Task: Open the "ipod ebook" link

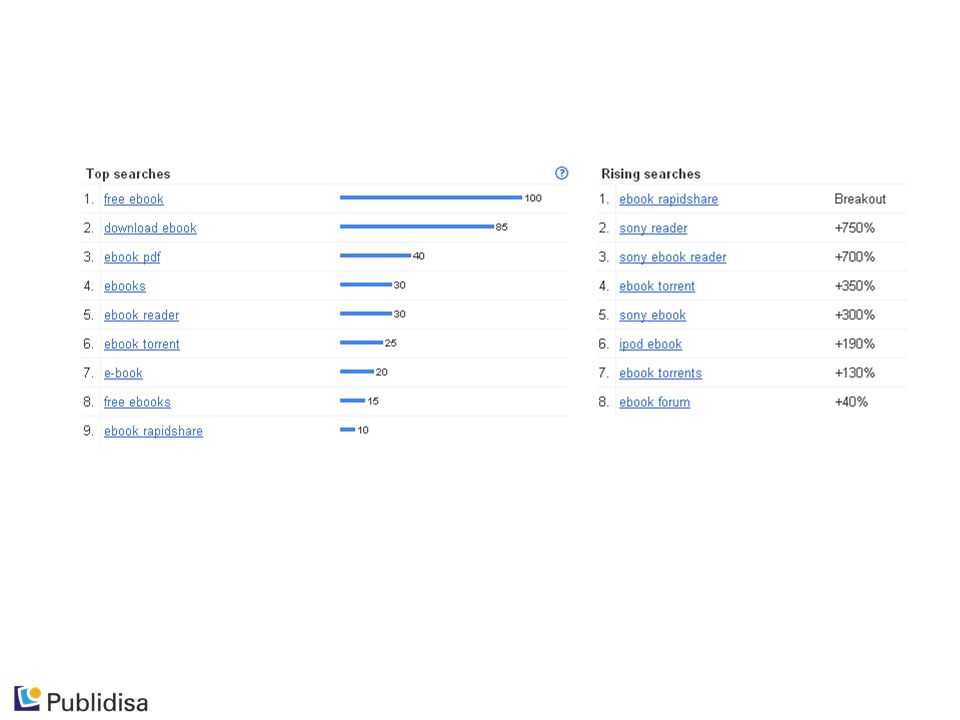Action: click(x=650, y=344)
